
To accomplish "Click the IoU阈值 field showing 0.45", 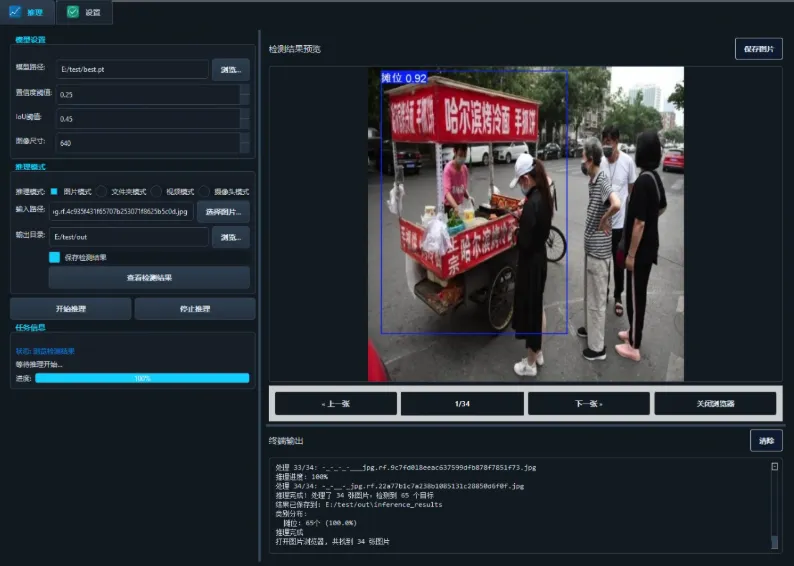I will pyautogui.click(x=148, y=118).
